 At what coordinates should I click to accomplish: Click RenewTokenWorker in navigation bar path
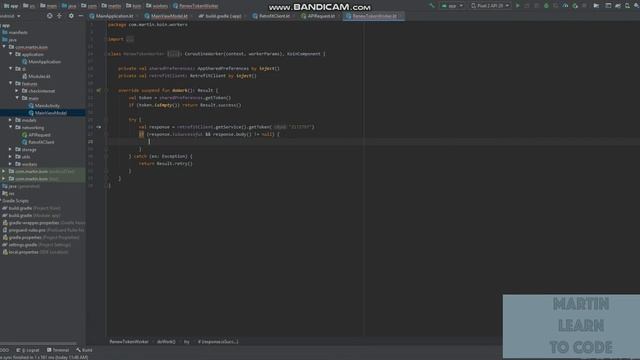tap(196, 6)
